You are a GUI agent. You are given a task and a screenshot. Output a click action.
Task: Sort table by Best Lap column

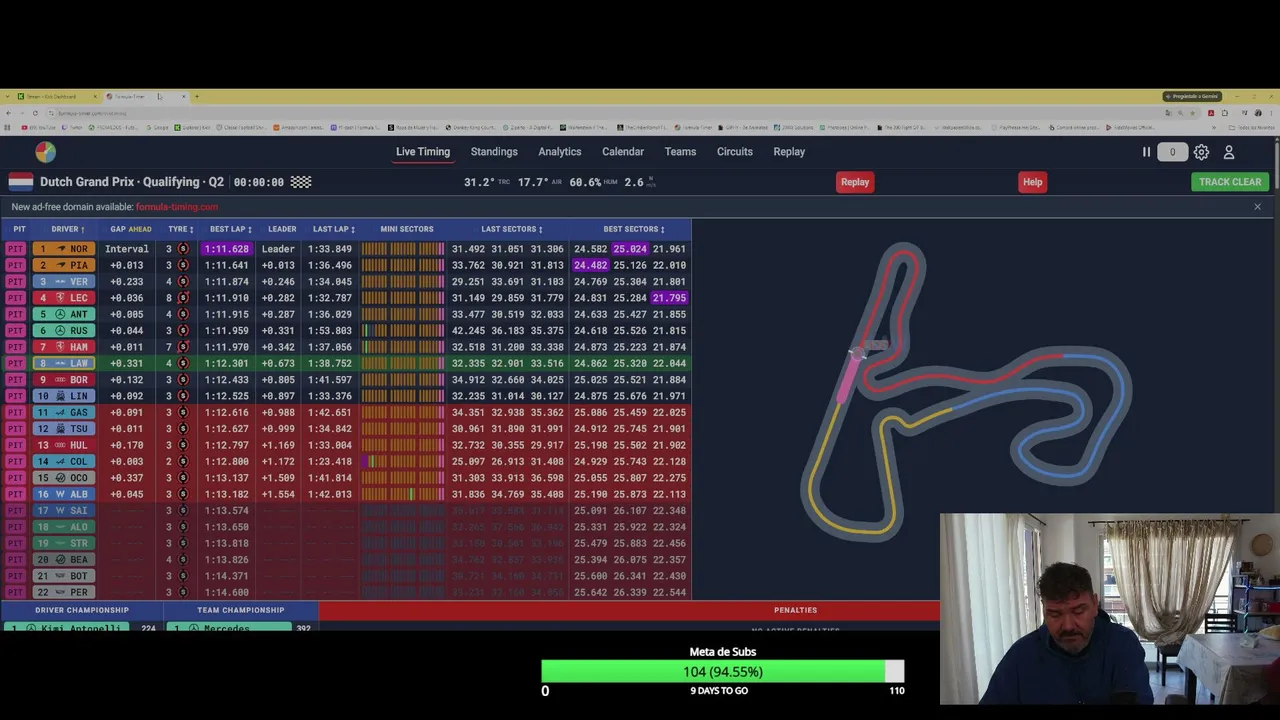[230, 229]
